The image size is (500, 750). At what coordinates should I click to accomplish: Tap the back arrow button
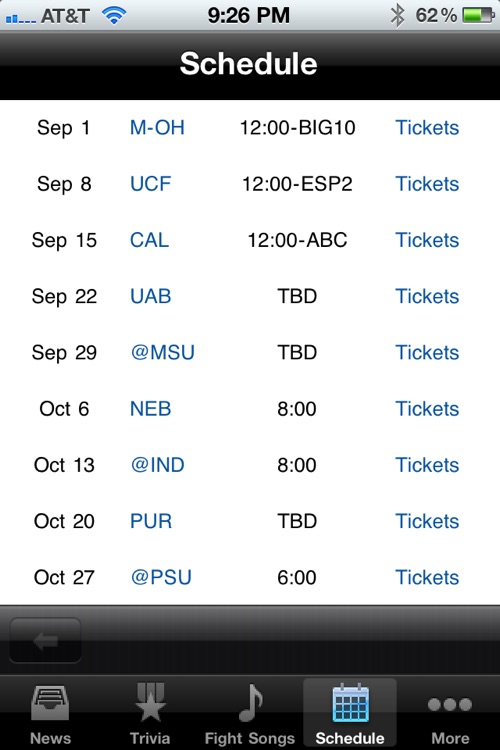tap(45, 640)
